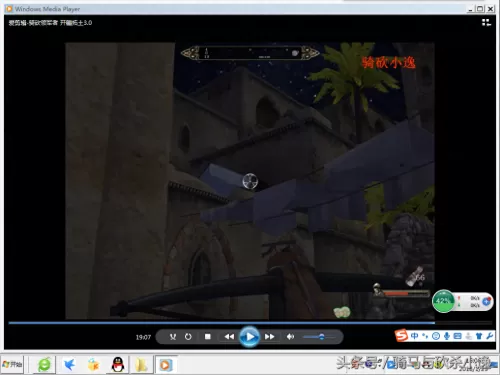
Task: Adjust the volume slider knob
Action: click(x=321, y=337)
